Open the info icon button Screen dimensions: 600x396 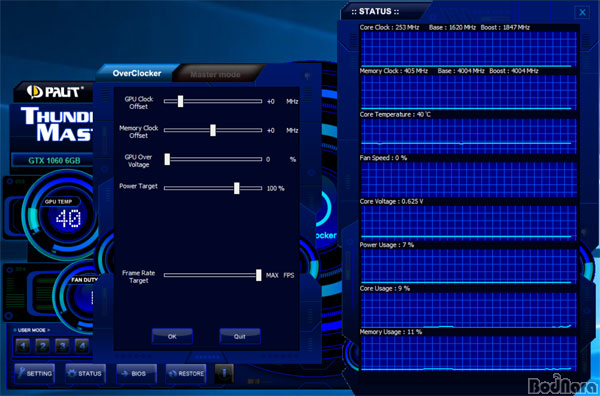pos(224,373)
